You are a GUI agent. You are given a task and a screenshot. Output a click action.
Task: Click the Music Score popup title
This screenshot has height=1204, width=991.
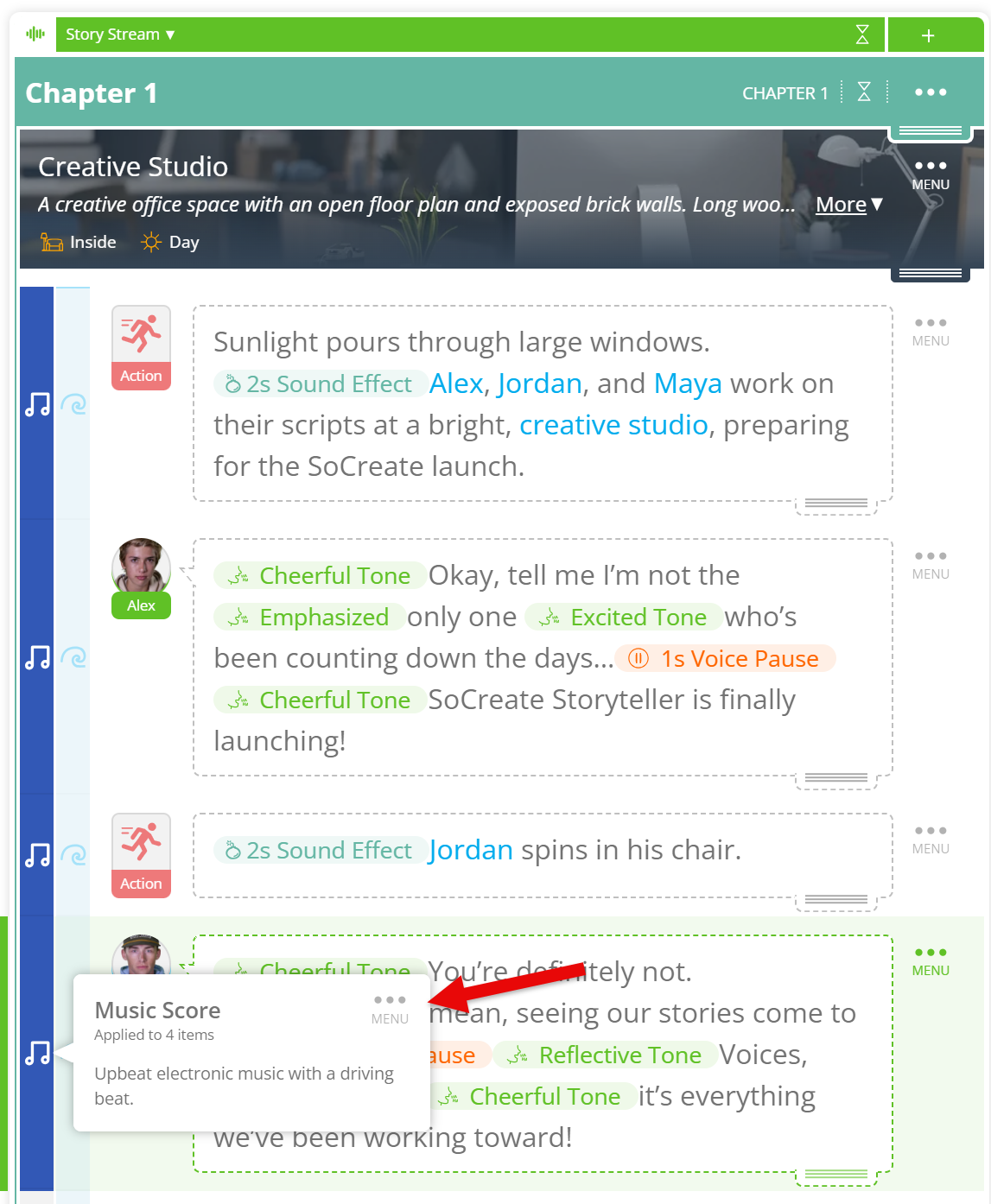[157, 1011]
